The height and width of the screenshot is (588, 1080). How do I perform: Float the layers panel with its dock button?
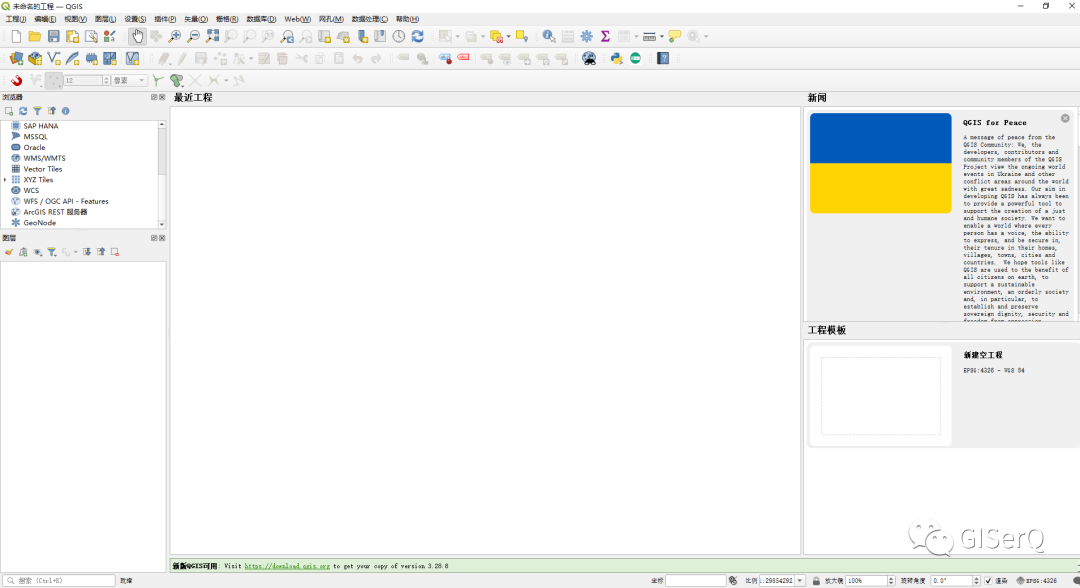click(x=154, y=238)
